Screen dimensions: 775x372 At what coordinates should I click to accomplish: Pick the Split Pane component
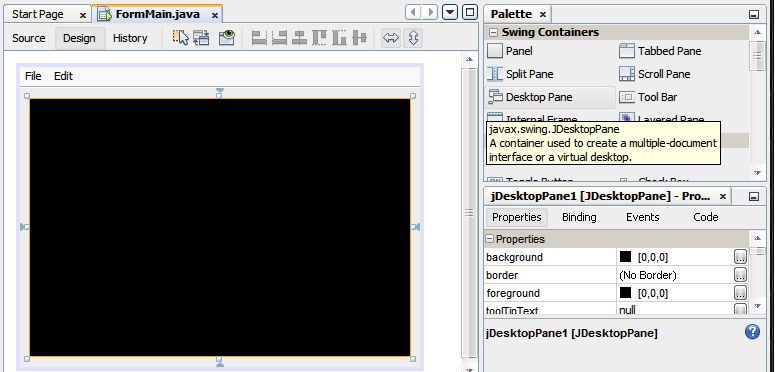tap(520, 74)
